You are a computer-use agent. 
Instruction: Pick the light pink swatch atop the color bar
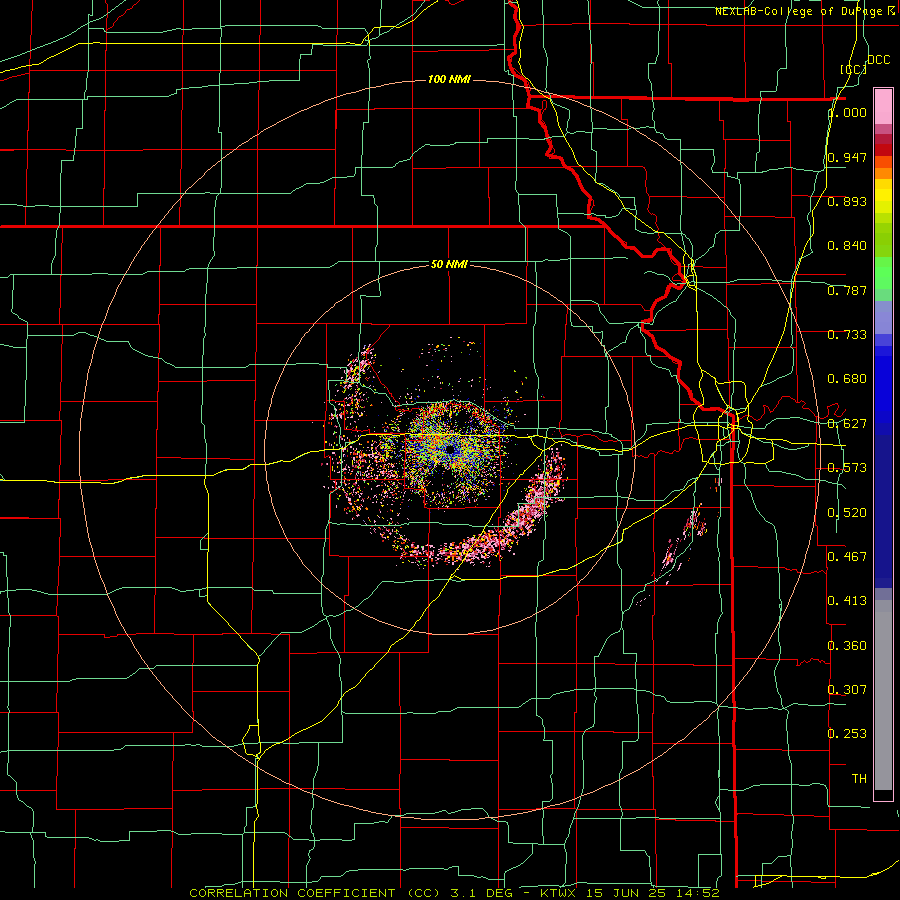883,106
